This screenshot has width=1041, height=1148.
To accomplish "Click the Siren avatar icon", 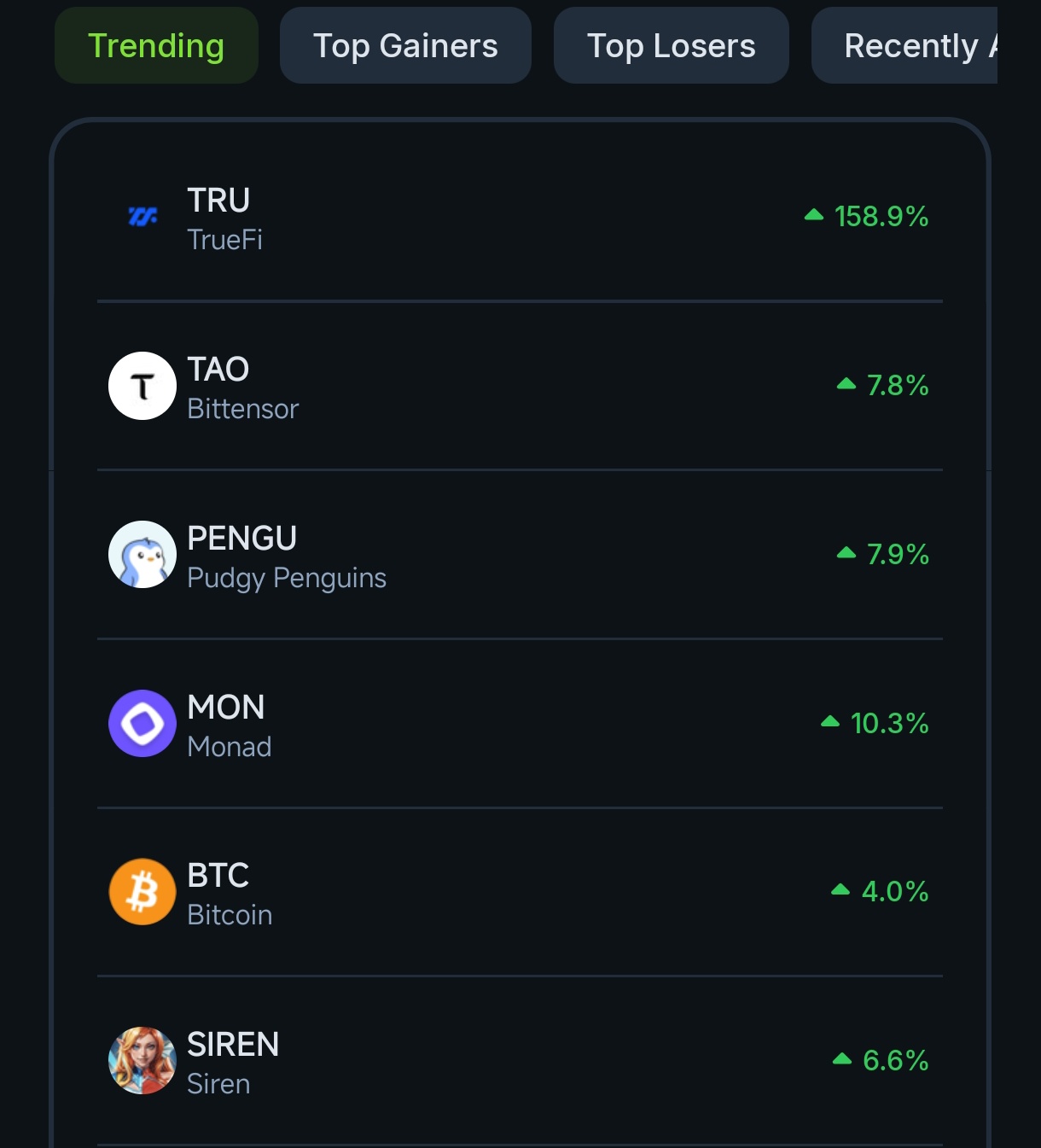I will click(142, 1061).
